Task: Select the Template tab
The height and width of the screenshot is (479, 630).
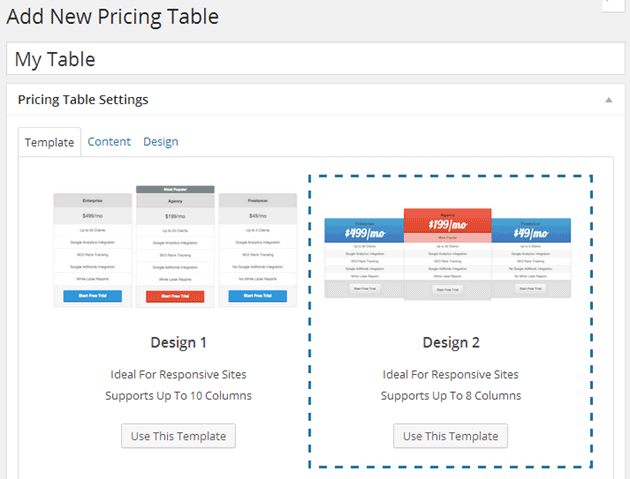Action: click(49, 142)
